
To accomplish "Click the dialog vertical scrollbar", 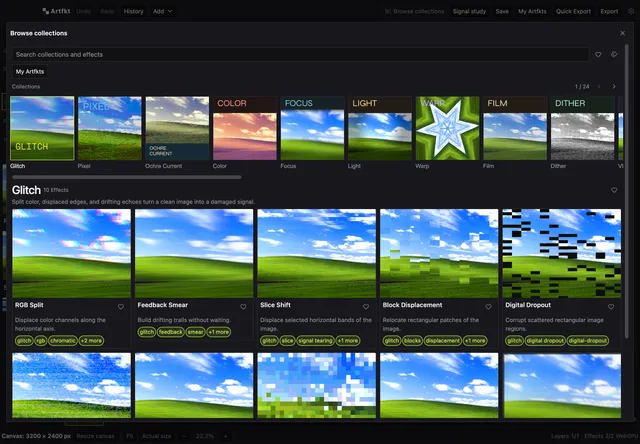I will tap(627, 192).
